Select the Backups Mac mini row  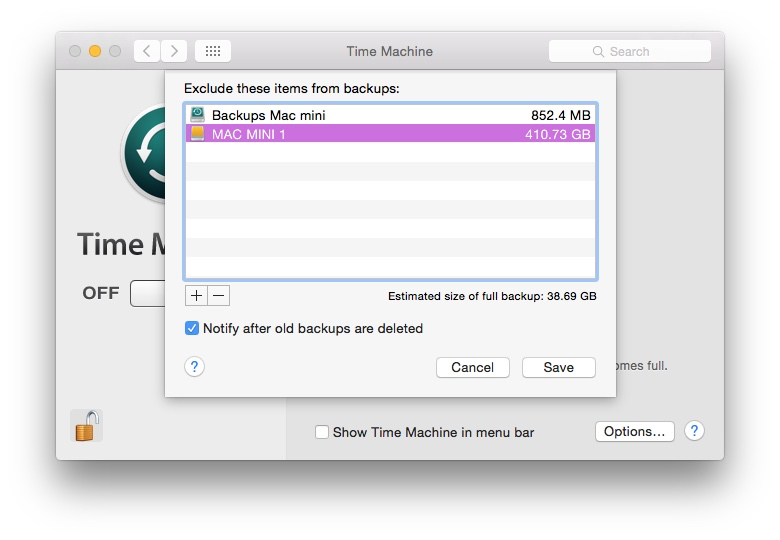tap(390, 115)
